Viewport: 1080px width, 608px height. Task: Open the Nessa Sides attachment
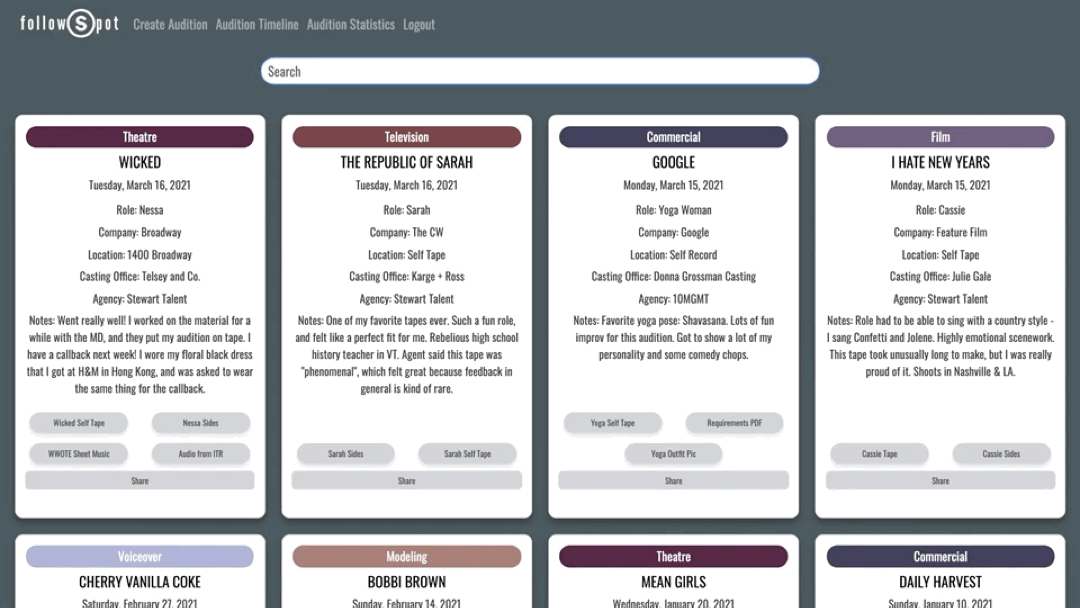pyautogui.click(x=200, y=423)
